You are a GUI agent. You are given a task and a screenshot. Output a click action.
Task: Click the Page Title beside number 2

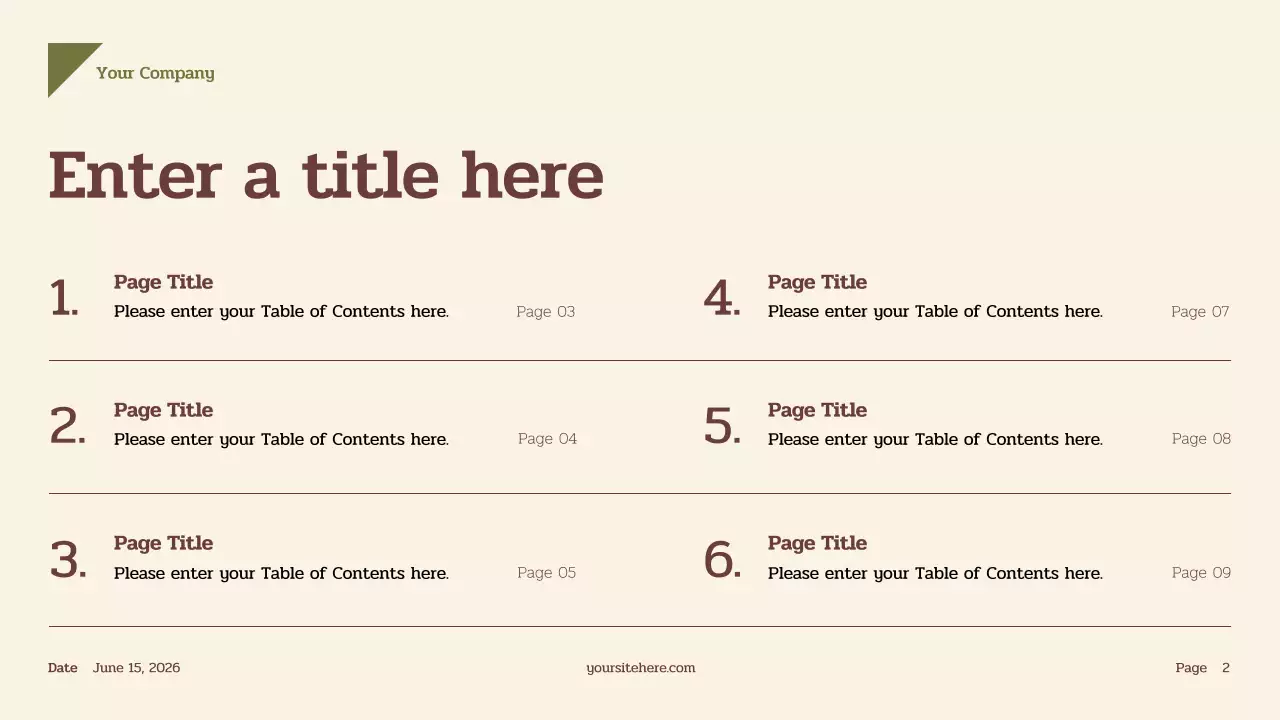163,410
